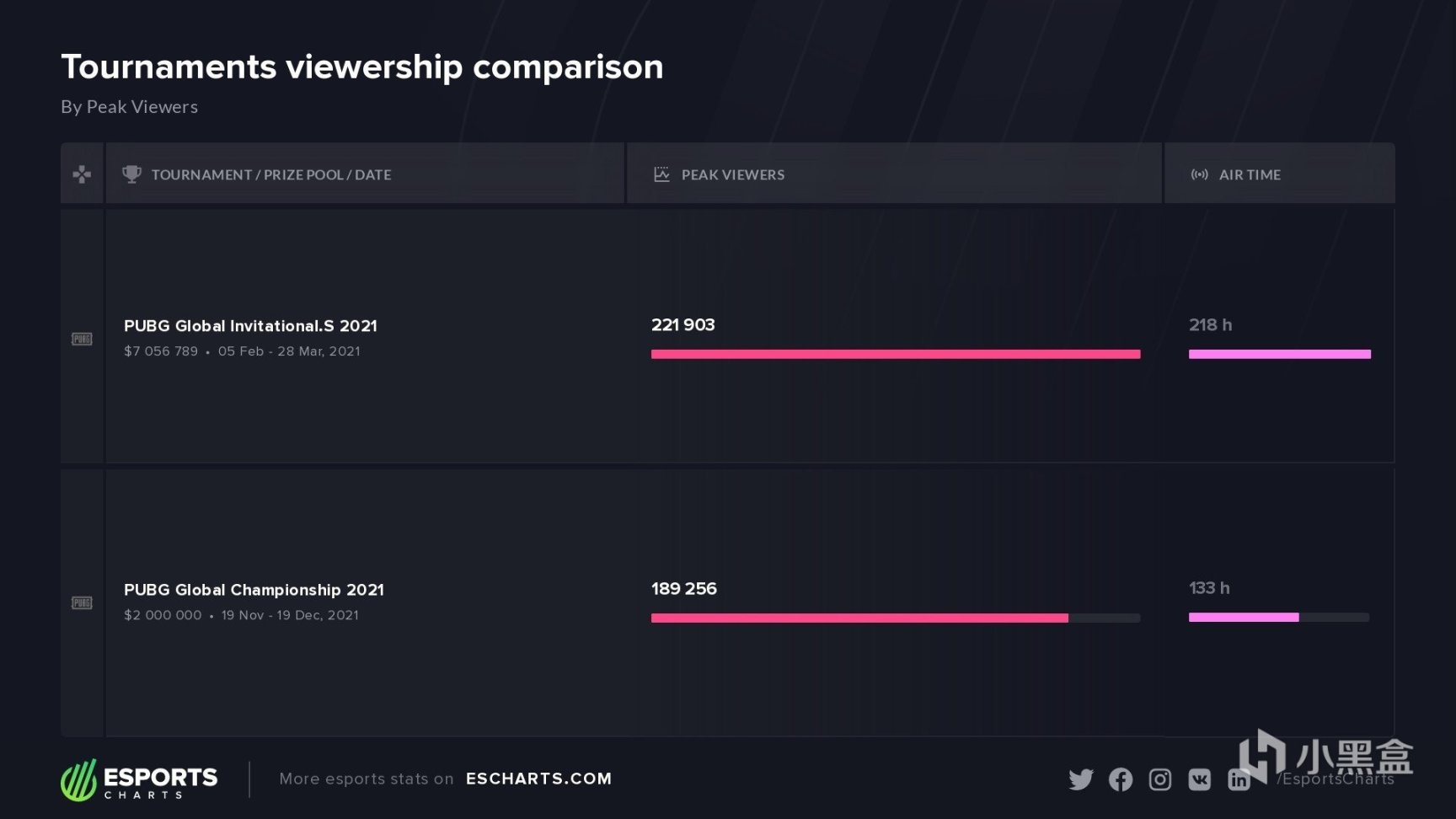Viewport: 1456px width, 819px height.
Task: Click the chart icon next to Peak Viewers
Action: point(661,174)
